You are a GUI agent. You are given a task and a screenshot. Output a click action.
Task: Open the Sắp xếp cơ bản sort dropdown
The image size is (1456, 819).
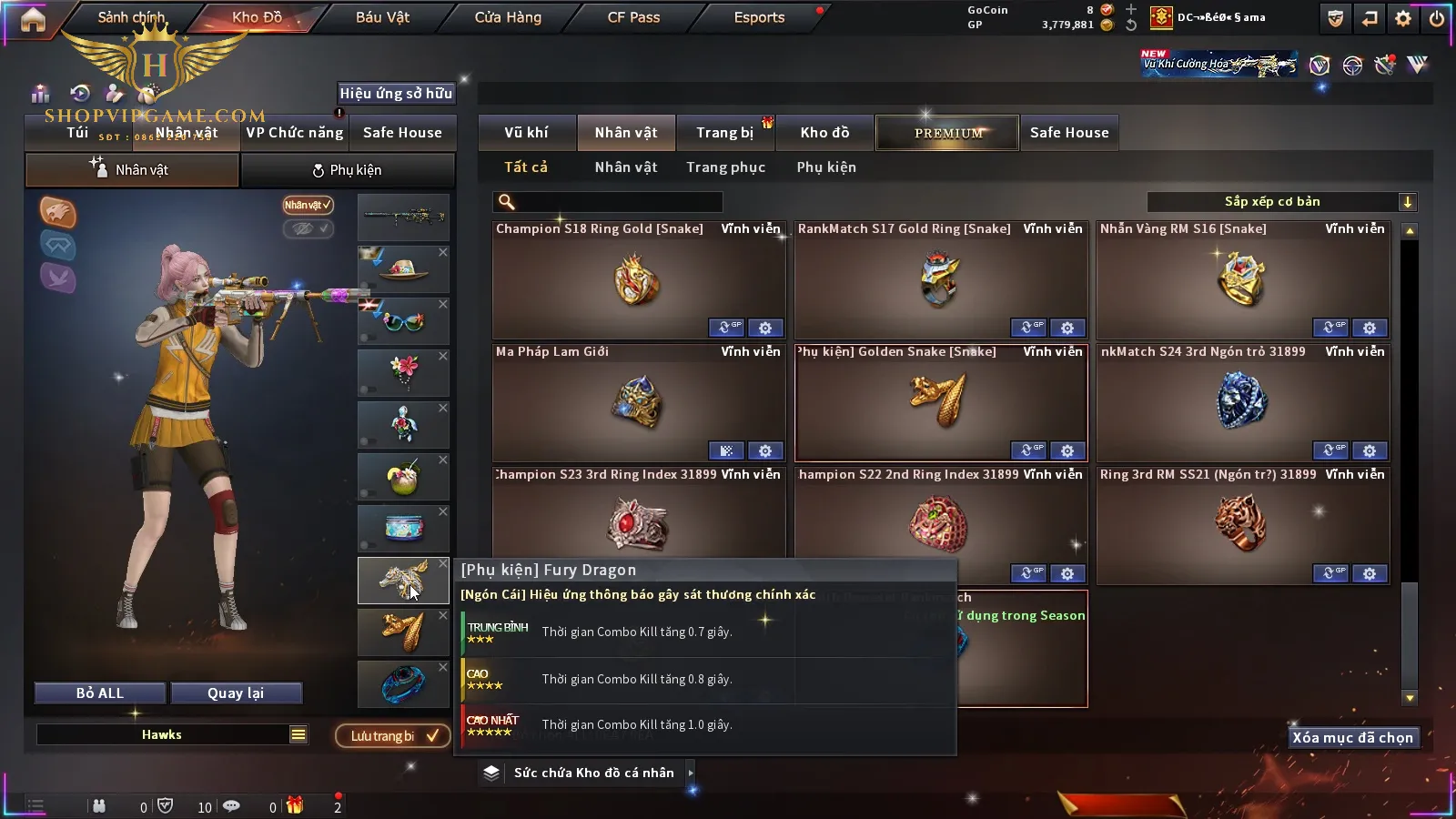tap(1281, 201)
